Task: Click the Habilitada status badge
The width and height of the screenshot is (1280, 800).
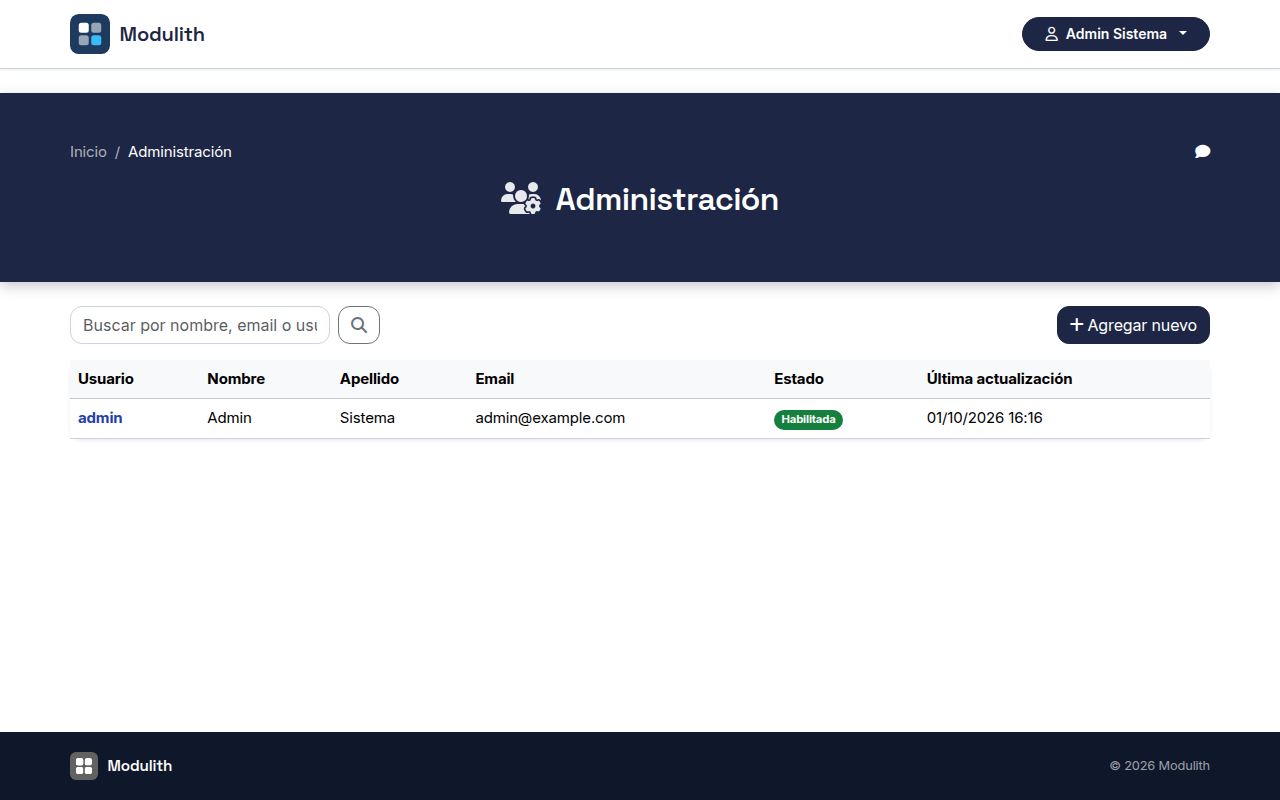Action: click(808, 420)
